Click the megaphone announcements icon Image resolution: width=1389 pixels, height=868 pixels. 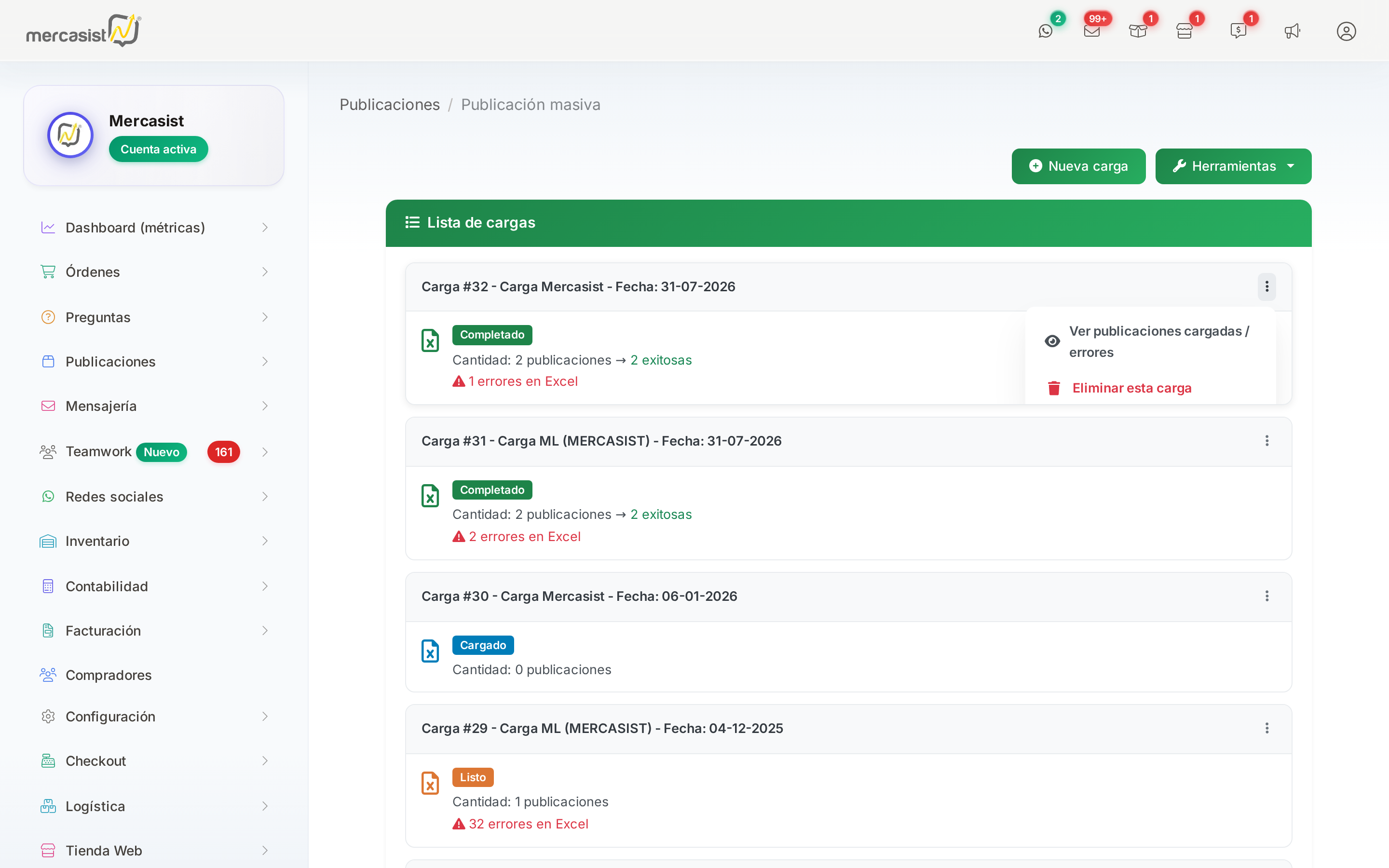[x=1292, y=31]
